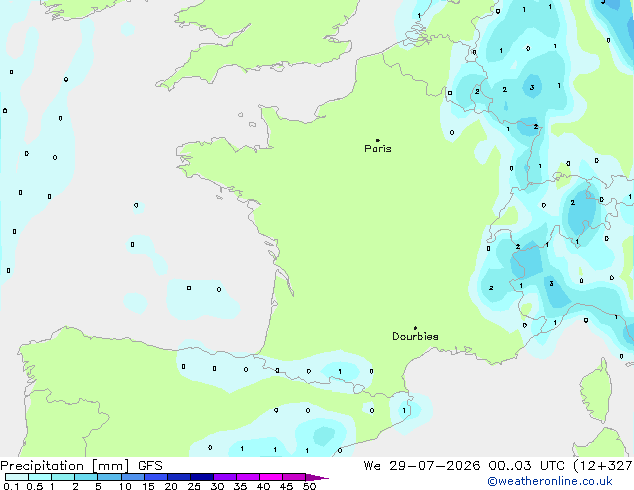Select the 2–5 mm legend swatch
634x490 pixels.
pyautogui.click(x=86, y=477)
